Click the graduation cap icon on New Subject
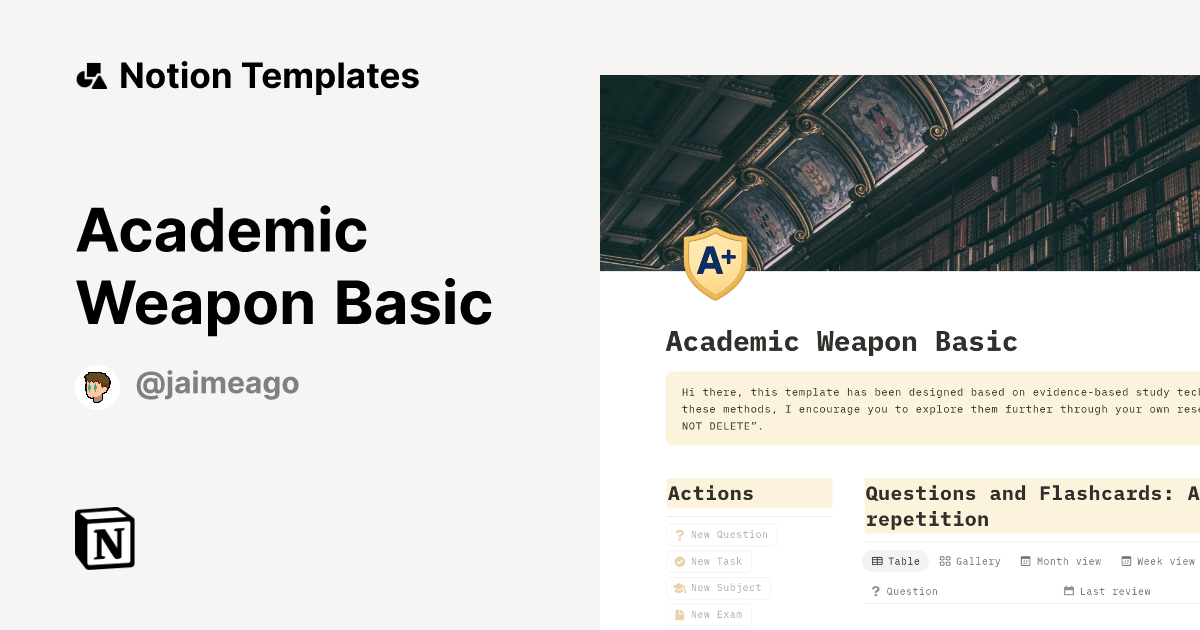The image size is (1200, 630). [680, 588]
